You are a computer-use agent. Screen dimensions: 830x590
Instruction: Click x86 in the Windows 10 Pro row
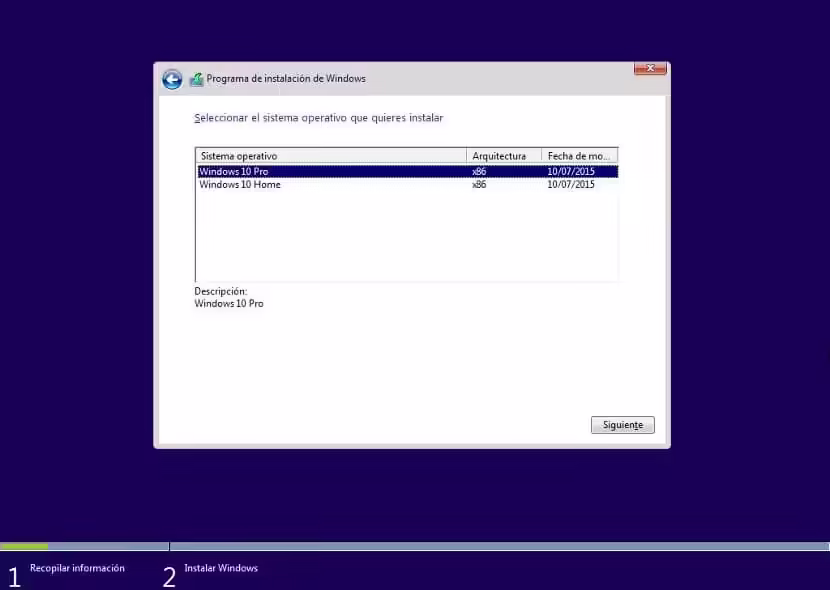[479, 171]
